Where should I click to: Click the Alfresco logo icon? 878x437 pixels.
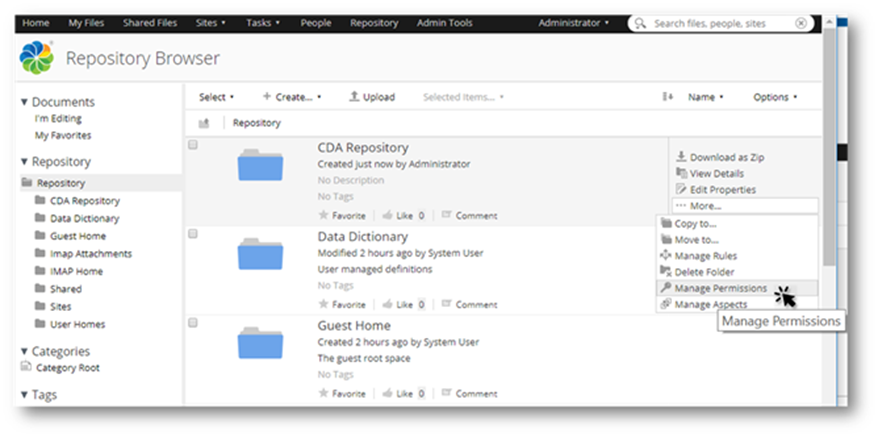[x=37, y=58]
